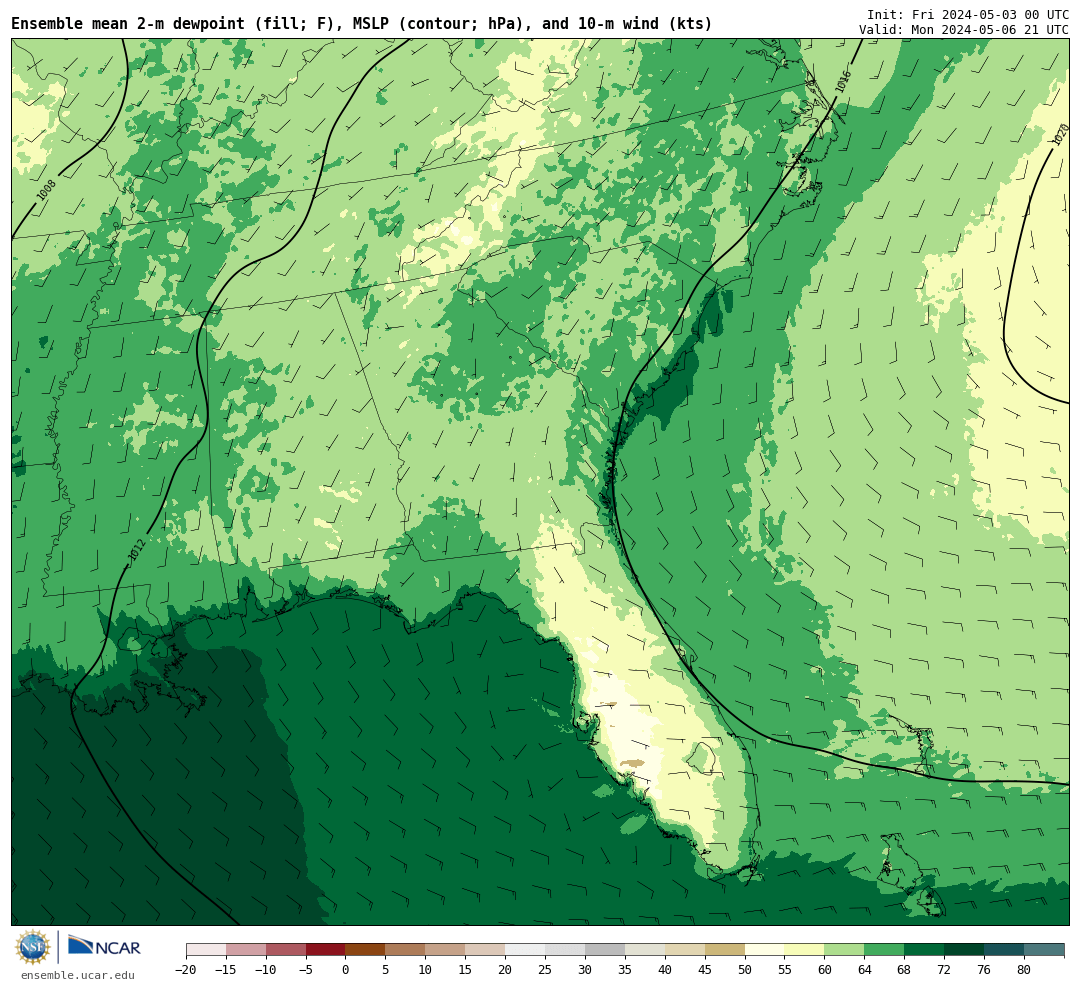Click the 64 colorbar label
The width and height of the screenshot is (1080, 988).
click(864, 970)
